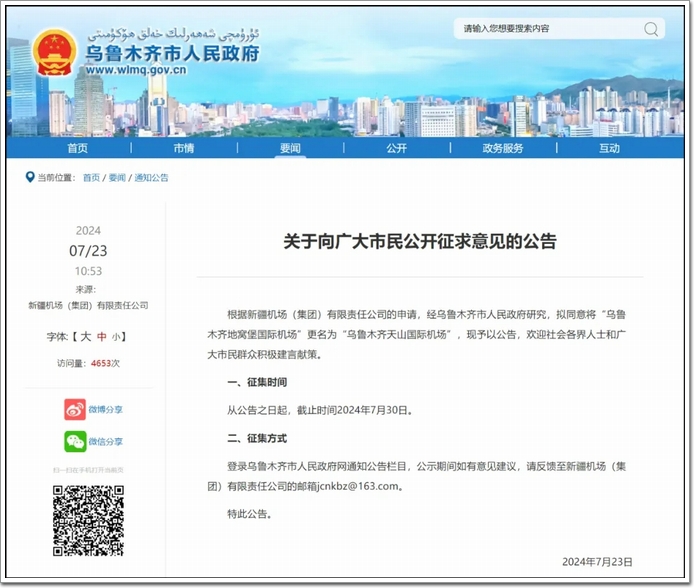Image resolution: width=694 pixels, height=588 pixels.
Task: Go to 政务服务 in navigation bar
Action: pyautogui.click(x=502, y=148)
